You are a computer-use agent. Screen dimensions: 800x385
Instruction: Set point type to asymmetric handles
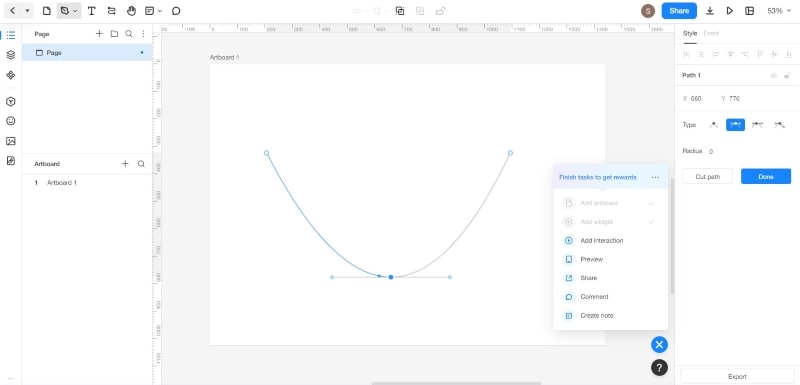pos(757,125)
